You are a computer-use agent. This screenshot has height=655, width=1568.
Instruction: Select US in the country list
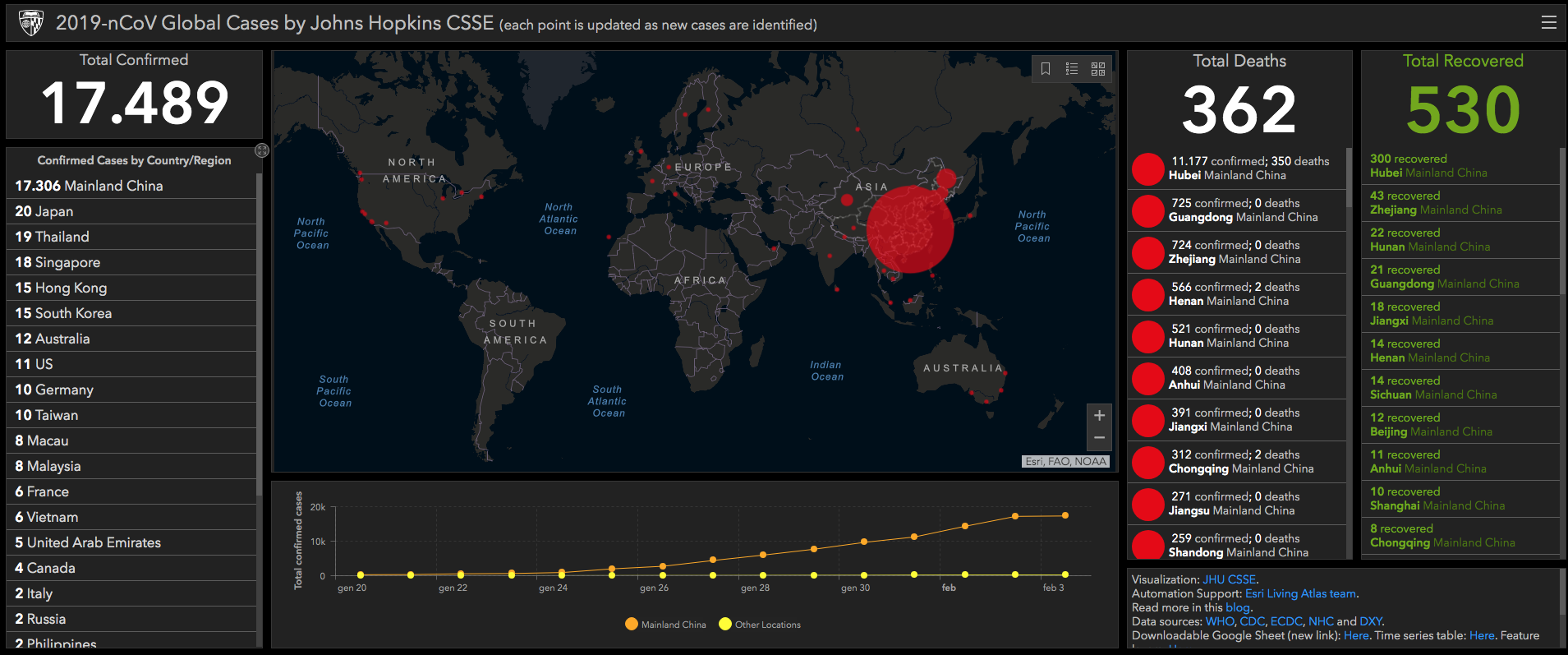tap(131, 364)
